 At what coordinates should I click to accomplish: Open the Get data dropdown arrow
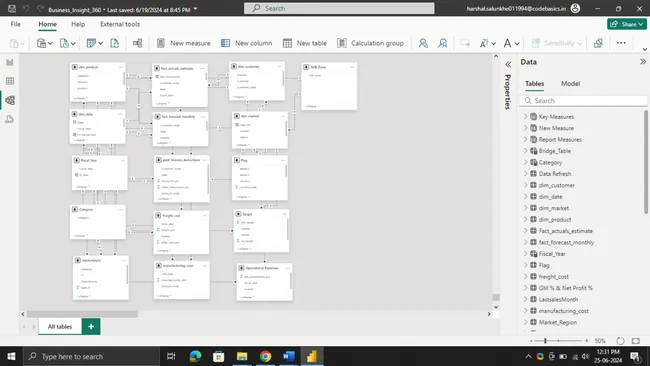point(50,43)
